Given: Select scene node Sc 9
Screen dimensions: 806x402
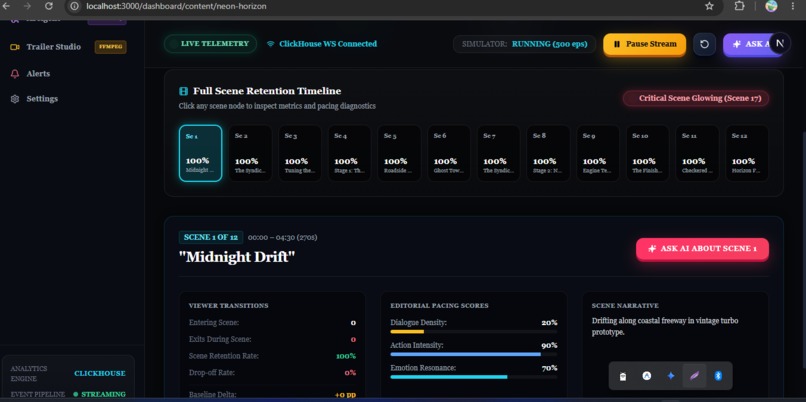Looking at the screenshot, I should pos(598,153).
